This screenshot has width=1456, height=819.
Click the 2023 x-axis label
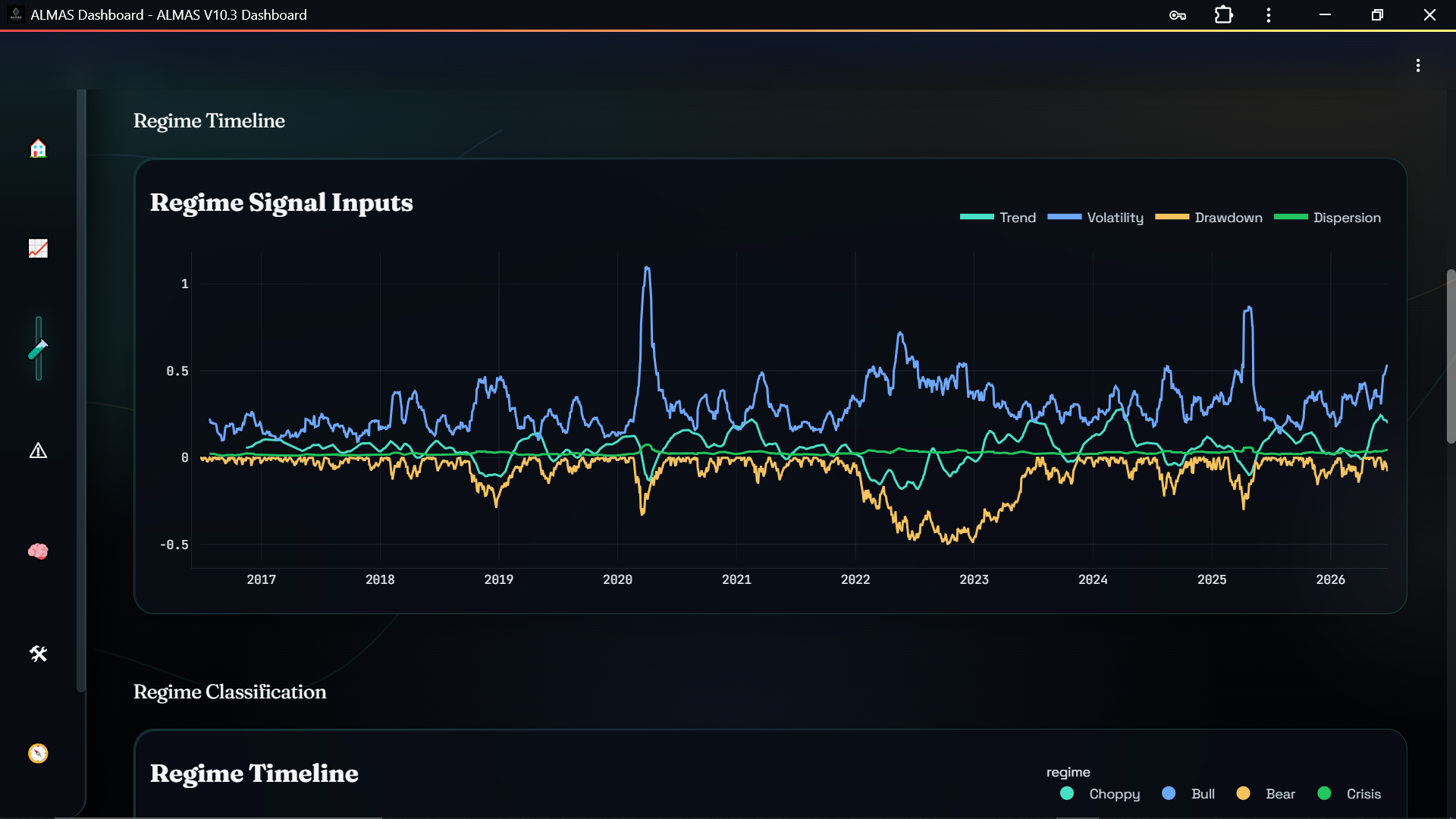pos(974,579)
